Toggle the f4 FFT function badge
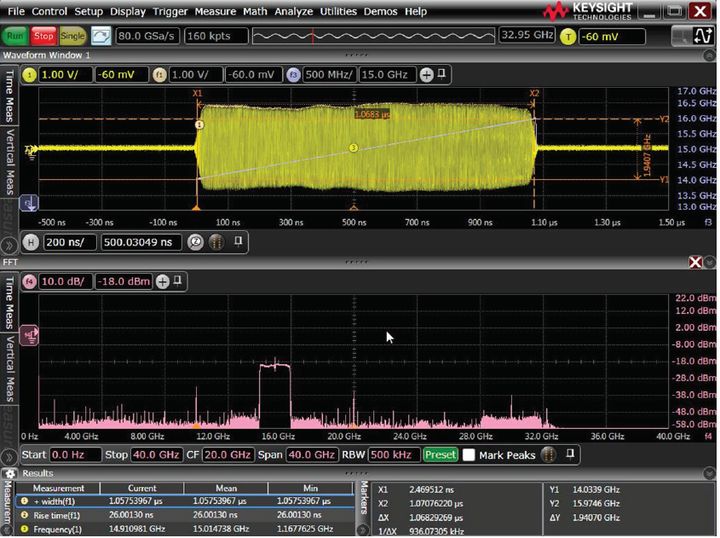 pyautogui.click(x=29, y=281)
